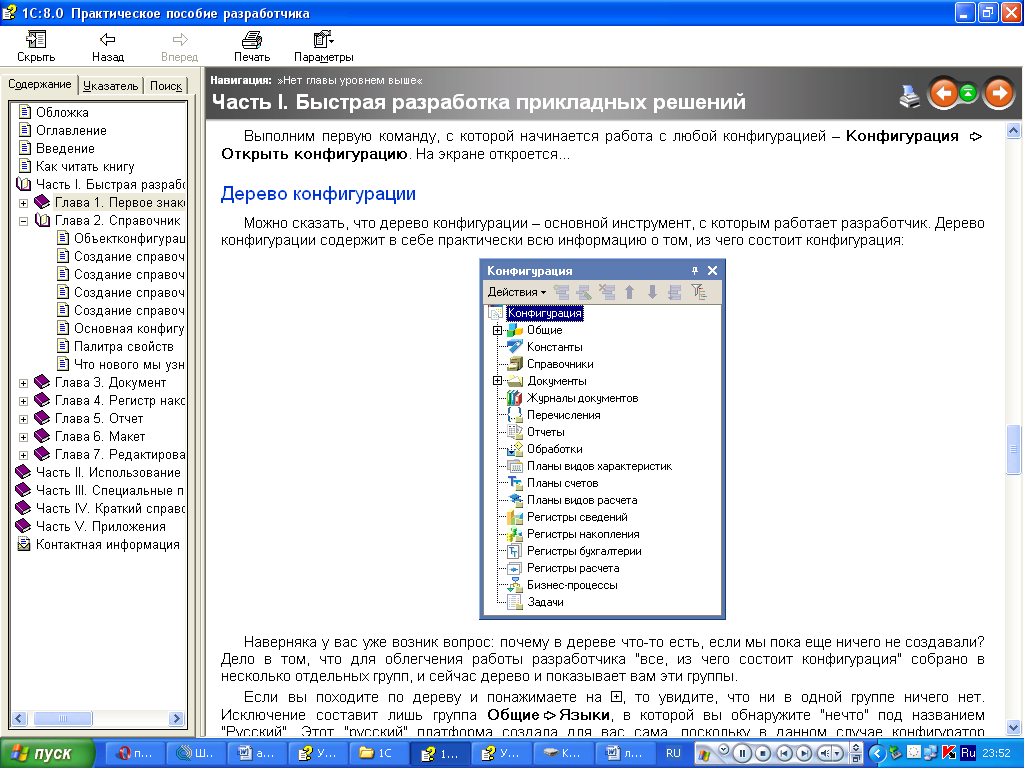Open the Как читать книгу entry
The height and width of the screenshot is (768, 1024).
click(x=85, y=167)
